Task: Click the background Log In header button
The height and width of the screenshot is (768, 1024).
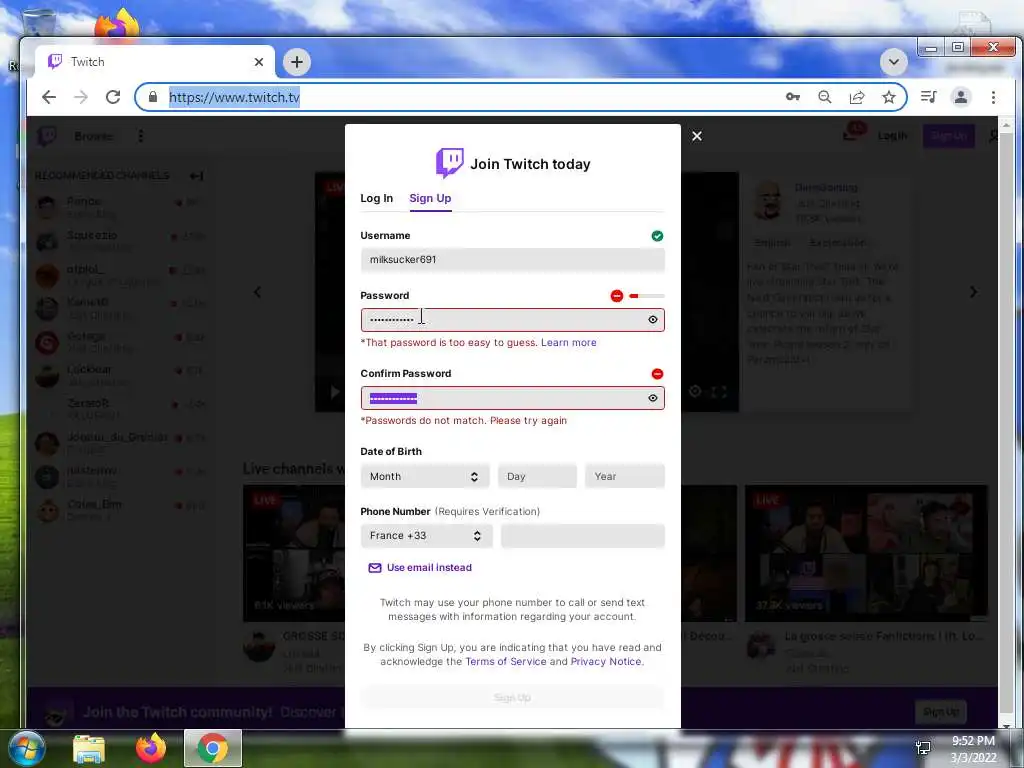Action: pos(892,136)
